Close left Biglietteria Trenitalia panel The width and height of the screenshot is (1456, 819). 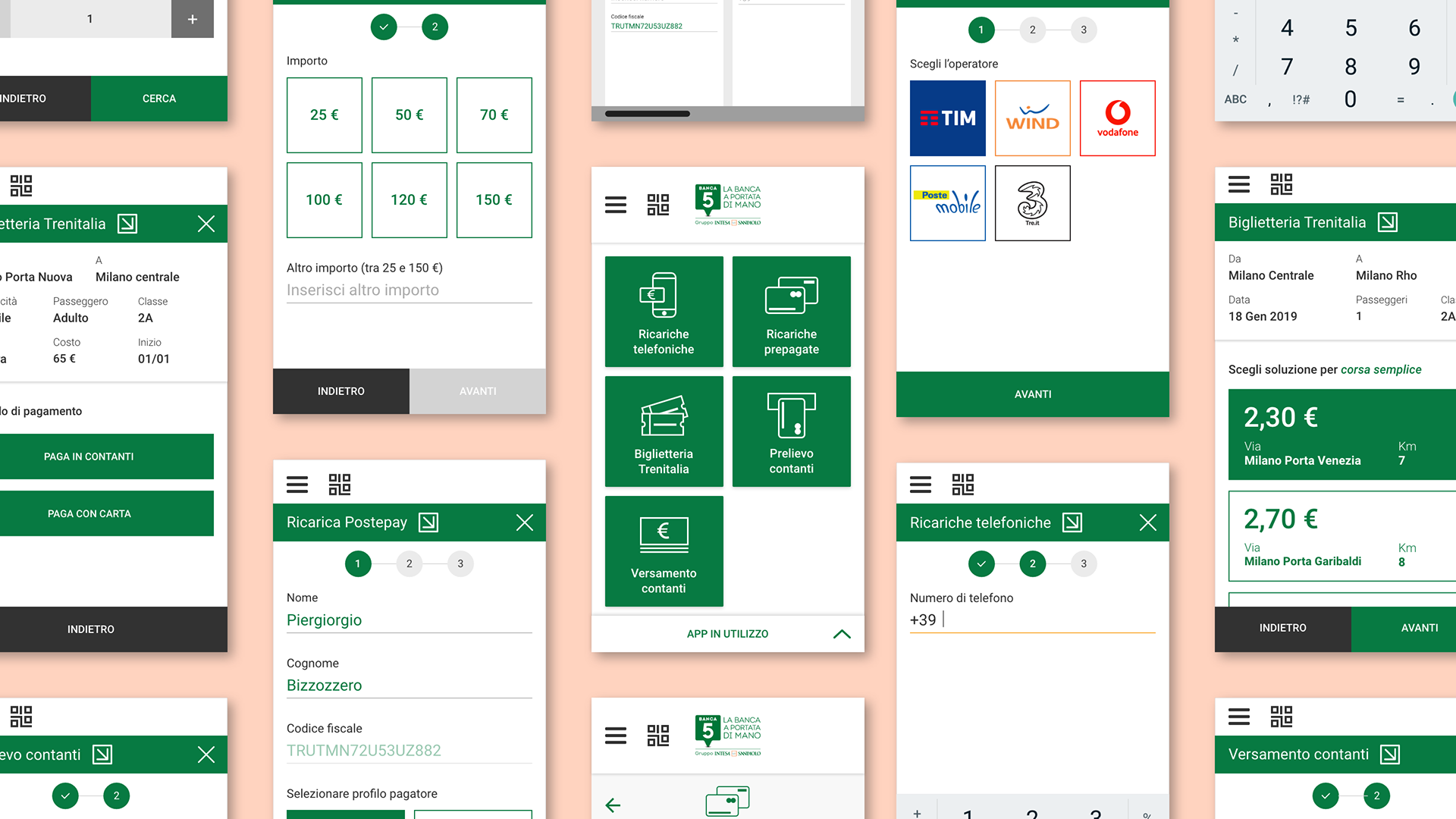(206, 224)
